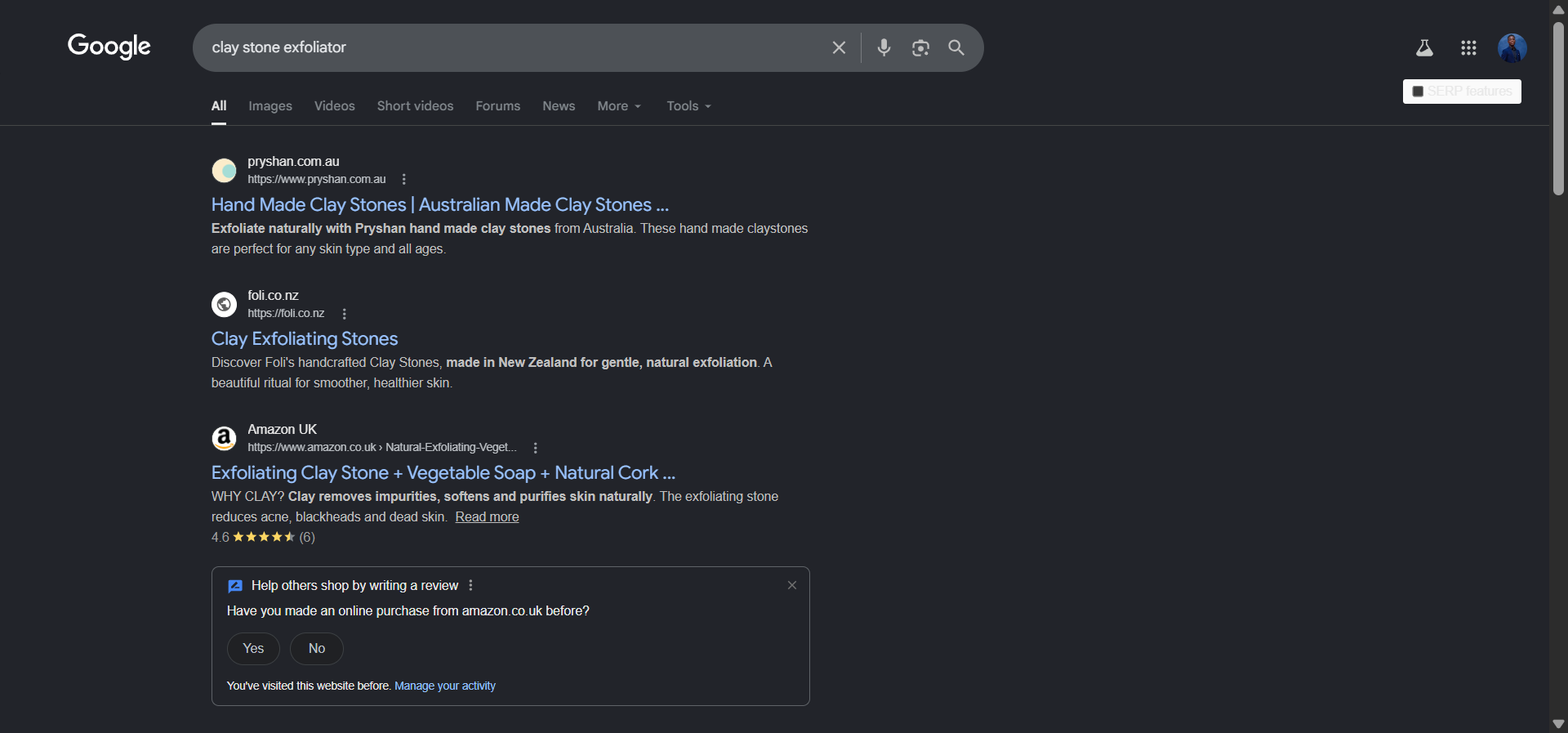Click Amazon UK favicon
Image resolution: width=1568 pixels, height=733 pixels.
[x=224, y=438]
